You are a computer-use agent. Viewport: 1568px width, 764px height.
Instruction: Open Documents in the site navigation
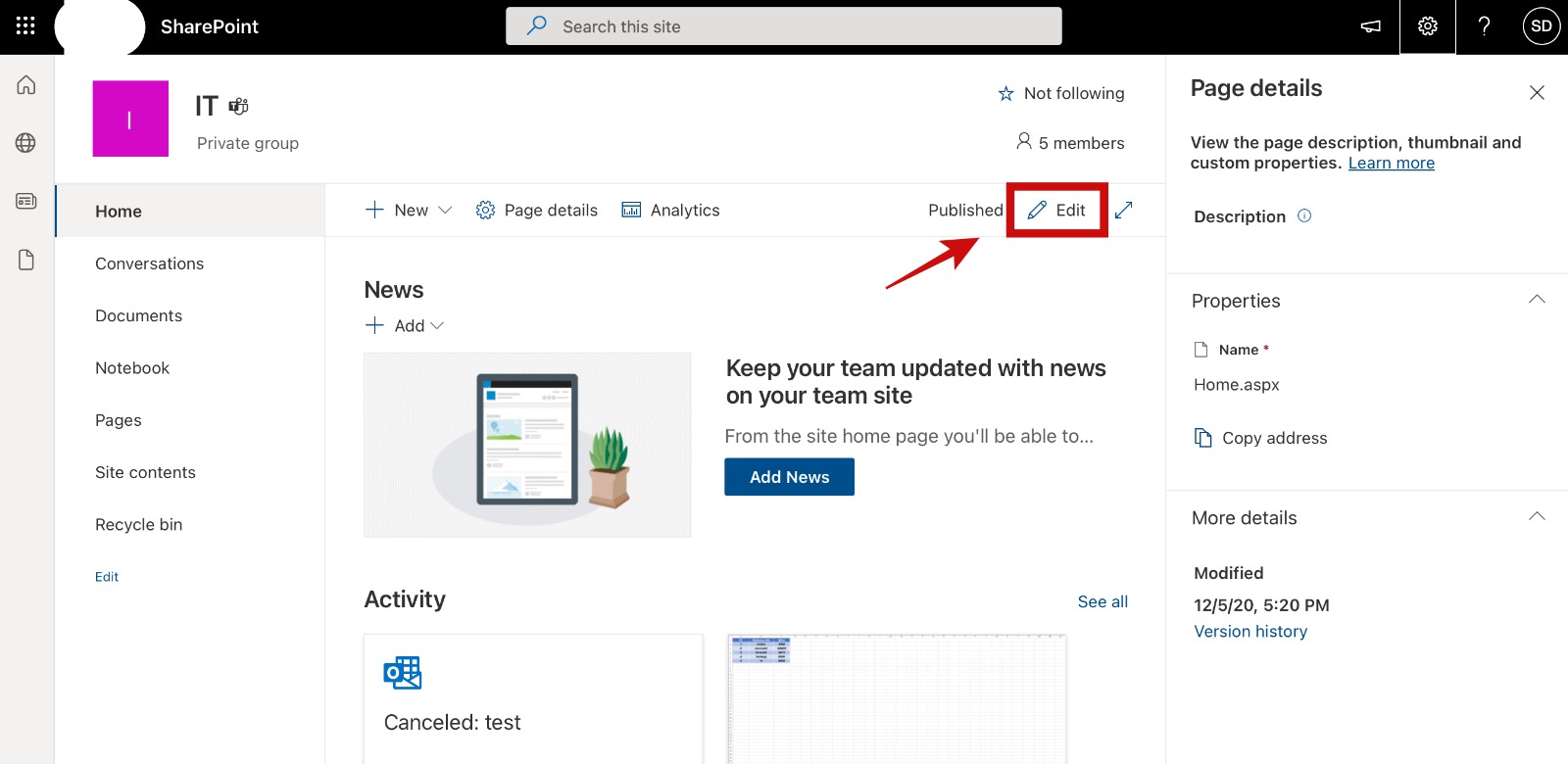click(x=138, y=315)
